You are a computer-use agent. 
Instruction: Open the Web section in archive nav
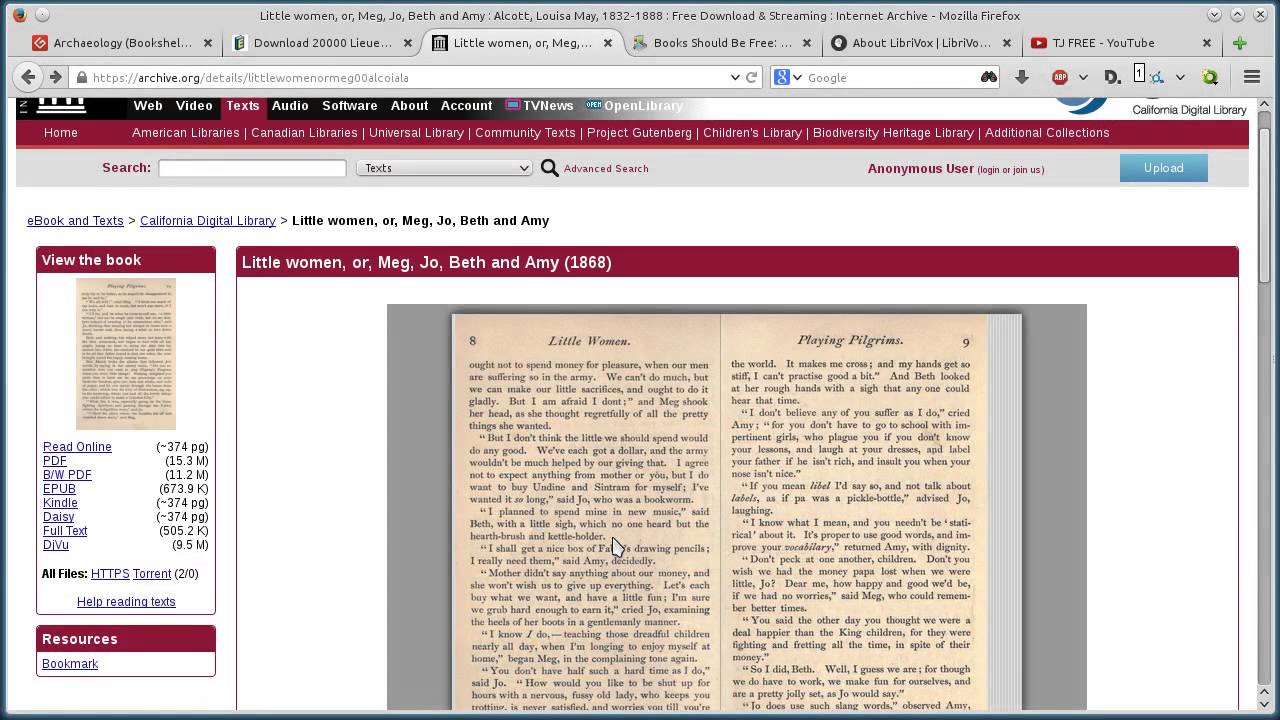point(148,105)
